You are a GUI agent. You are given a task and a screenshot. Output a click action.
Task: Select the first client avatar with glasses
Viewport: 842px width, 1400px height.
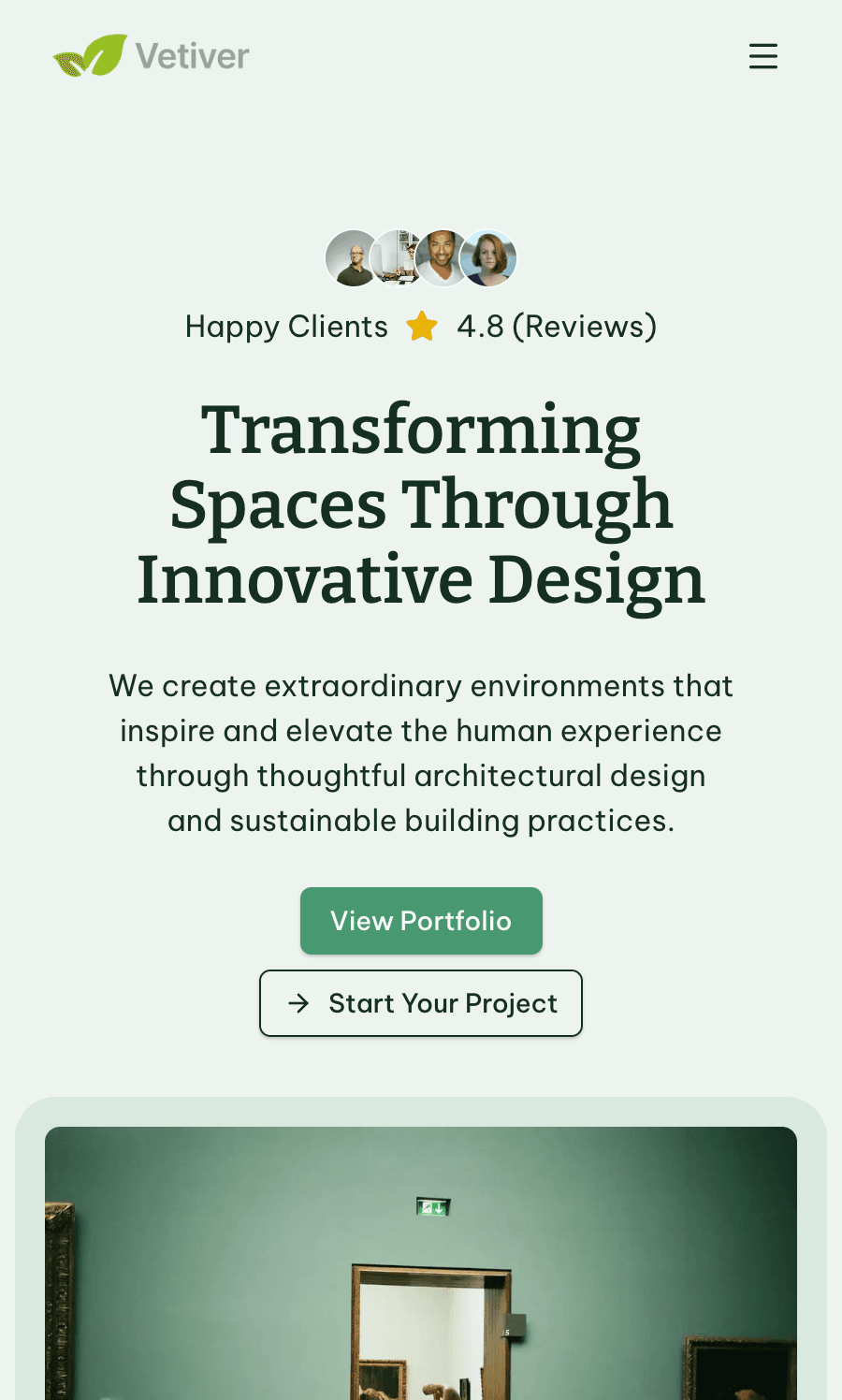(351, 258)
